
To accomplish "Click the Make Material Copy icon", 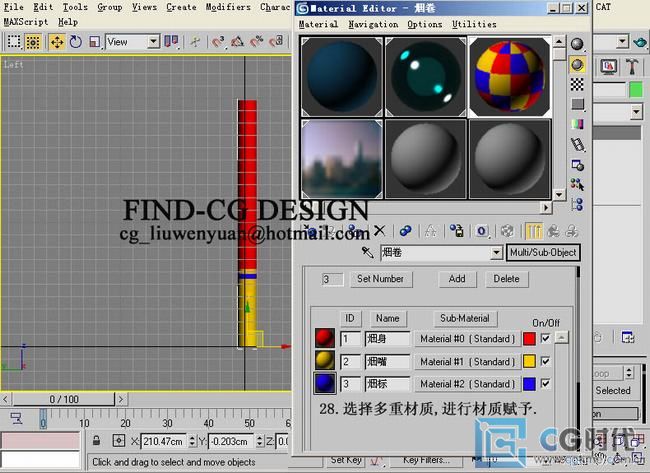I will point(405,230).
